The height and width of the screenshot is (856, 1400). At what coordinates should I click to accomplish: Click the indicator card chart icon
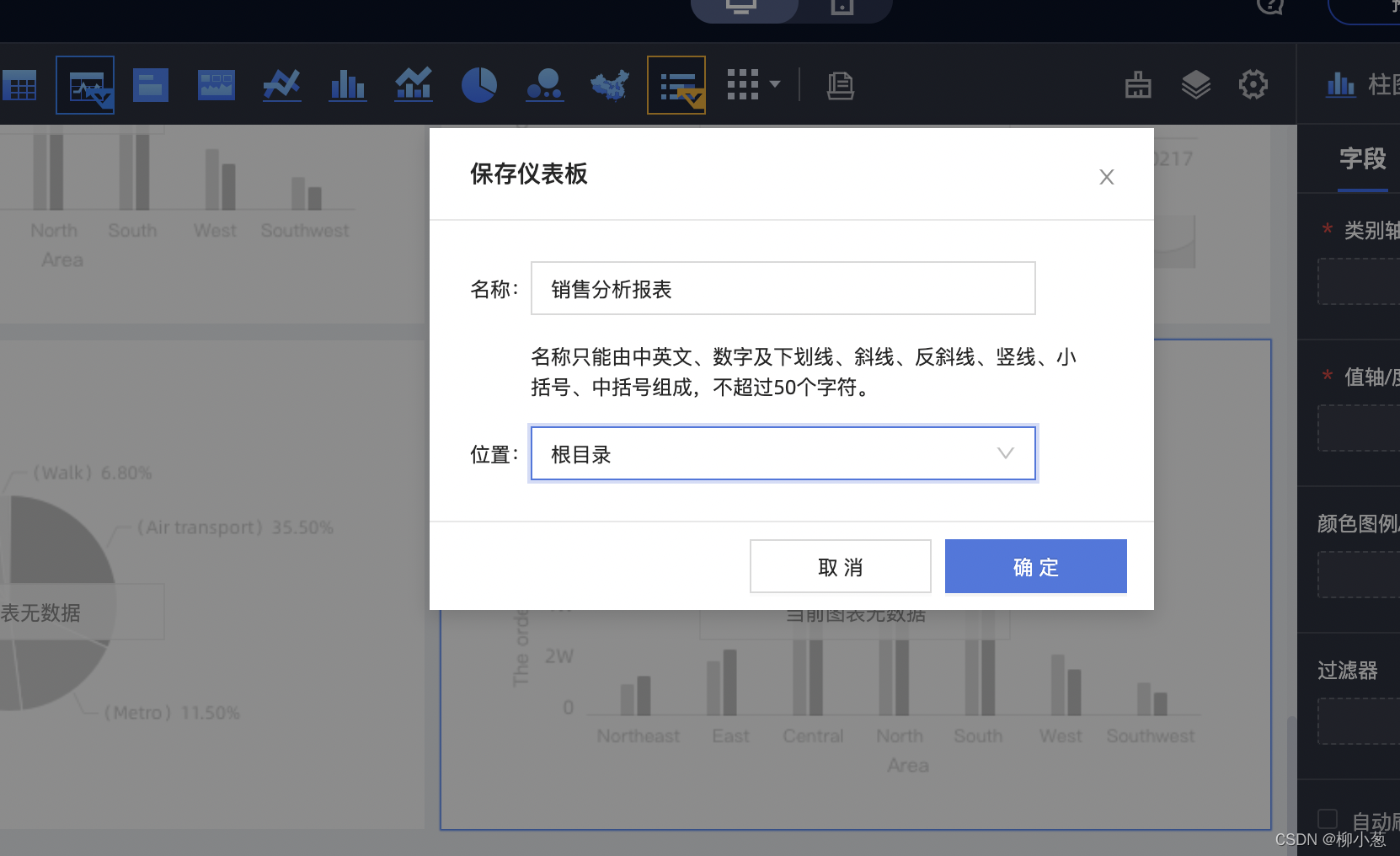pos(151,85)
